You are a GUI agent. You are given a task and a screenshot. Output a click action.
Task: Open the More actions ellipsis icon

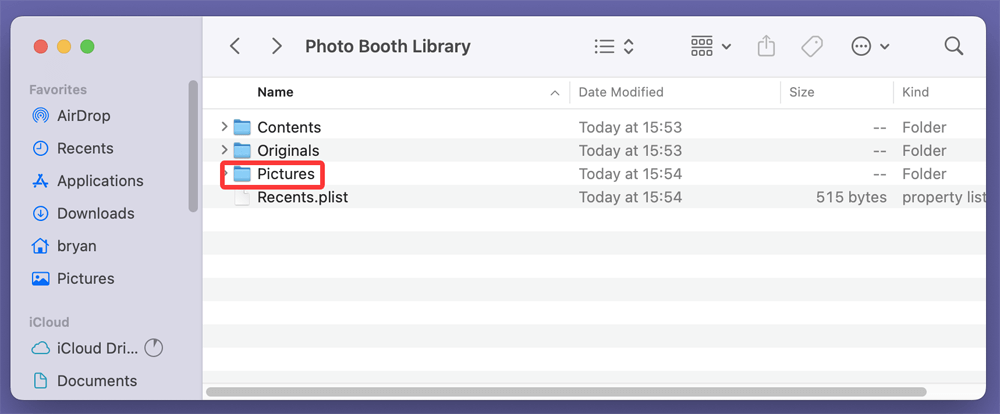coord(861,46)
